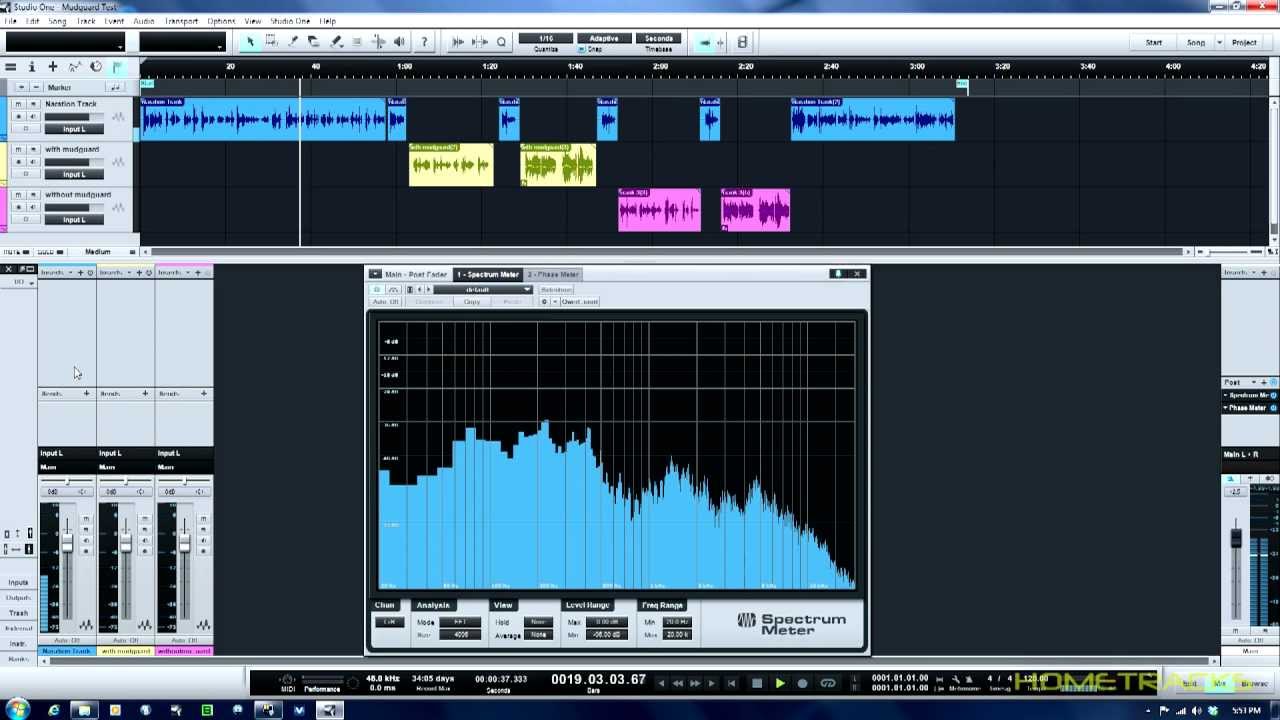This screenshot has width=1280, height=720.
Task: Select the Eraser tool
Action: click(314, 42)
